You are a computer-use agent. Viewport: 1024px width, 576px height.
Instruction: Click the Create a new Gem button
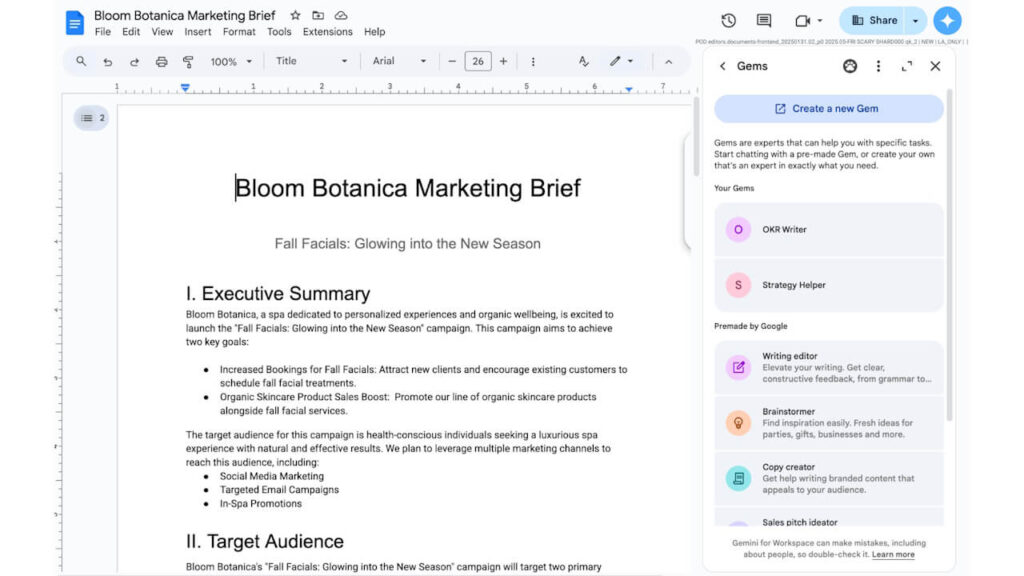(828, 108)
